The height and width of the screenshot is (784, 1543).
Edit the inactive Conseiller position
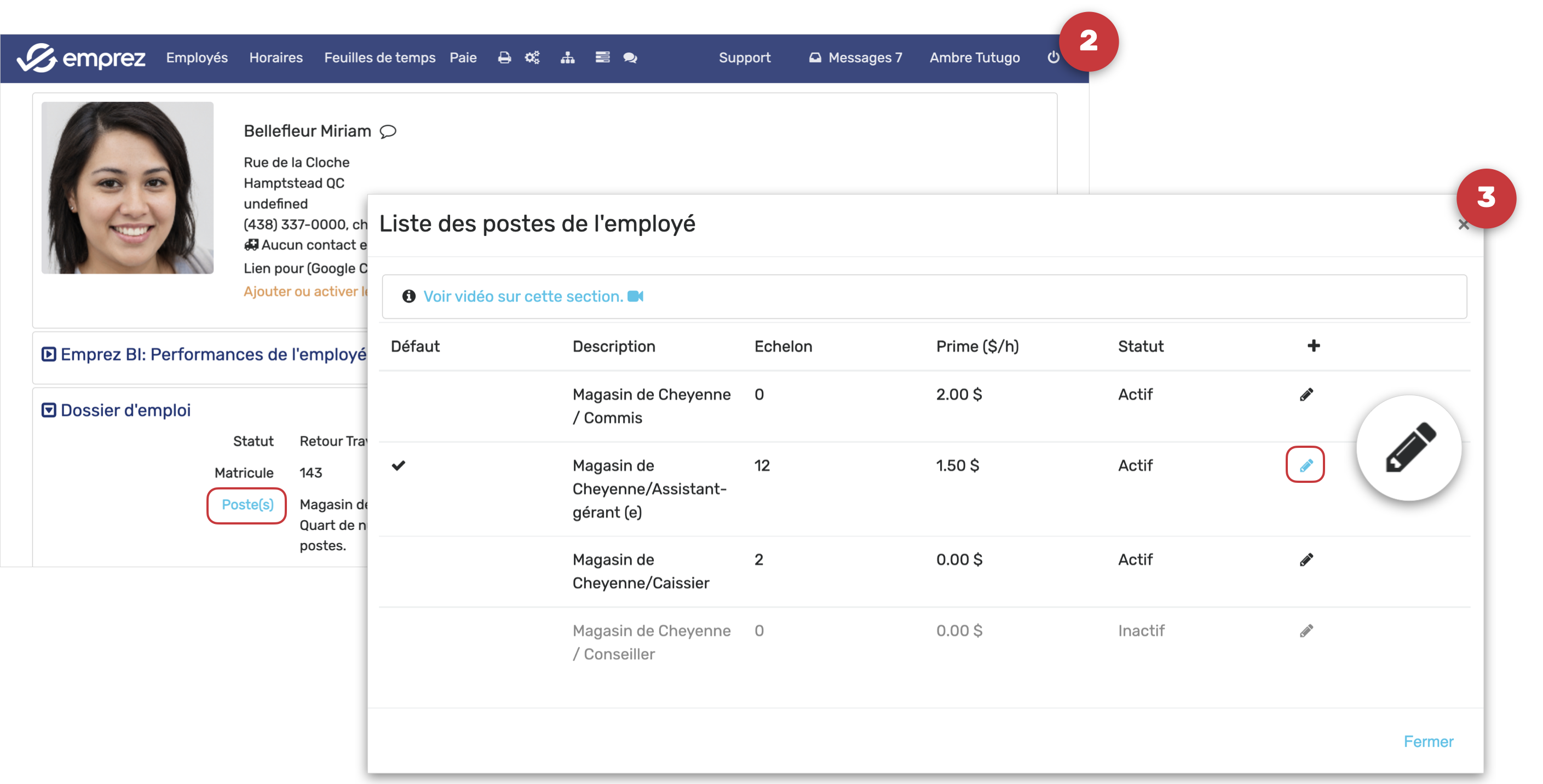(x=1306, y=631)
